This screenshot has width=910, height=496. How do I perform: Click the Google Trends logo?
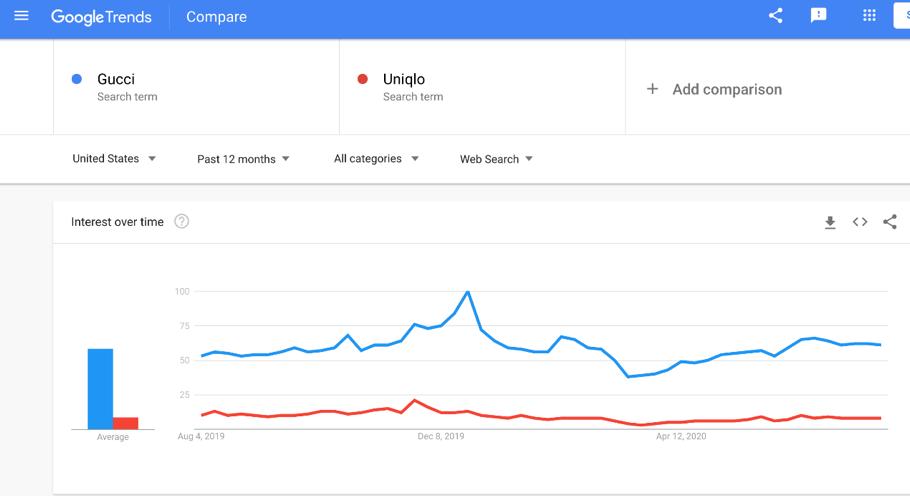tap(101, 17)
